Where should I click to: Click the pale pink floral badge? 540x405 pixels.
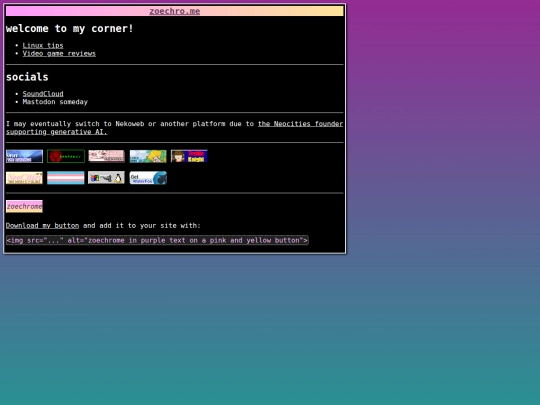[x=106, y=156]
